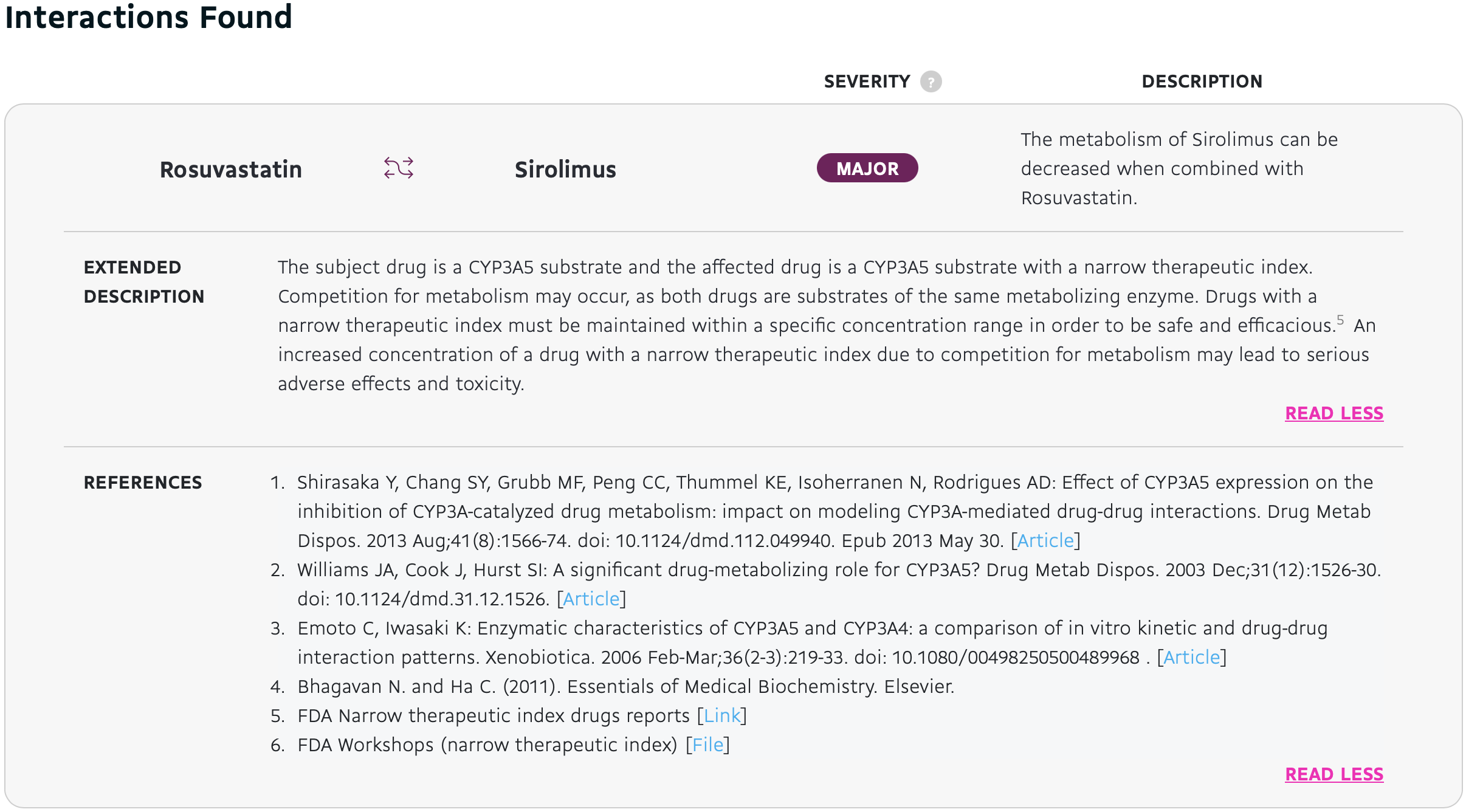Collapse extended description with Read Less
The image size is (1466, 812).
(1334, 413)
